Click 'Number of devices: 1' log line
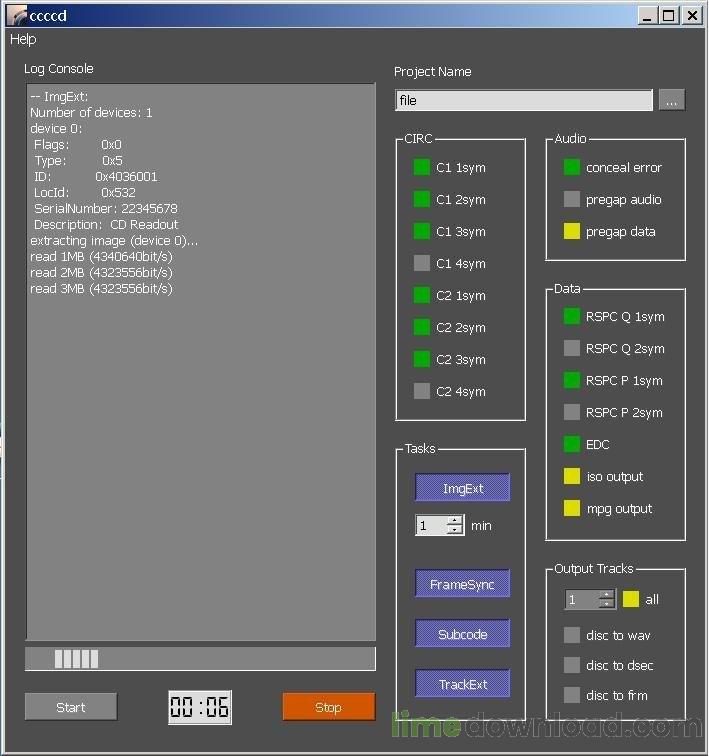709x756 pixels. pyautogui.click(x=91, y=112)
